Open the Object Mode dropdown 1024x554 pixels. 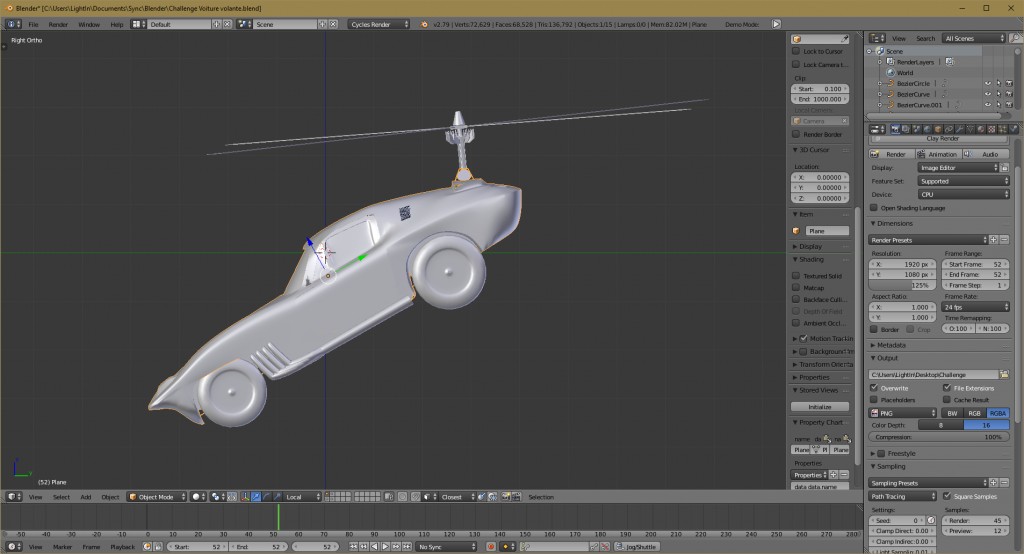(x=156, y=497)
